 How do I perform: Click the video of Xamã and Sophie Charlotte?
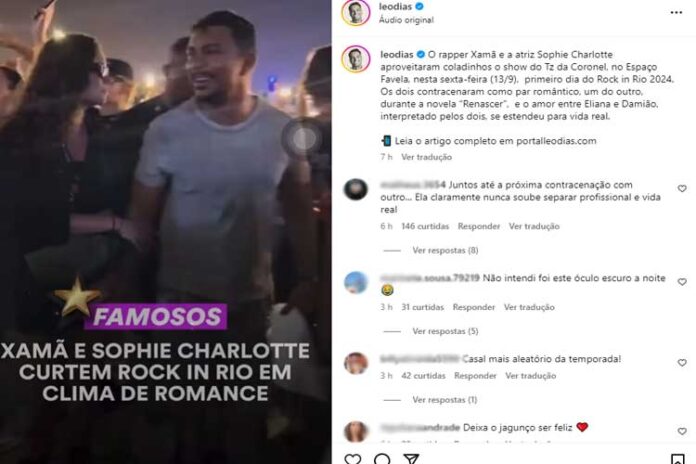[166, 232]
